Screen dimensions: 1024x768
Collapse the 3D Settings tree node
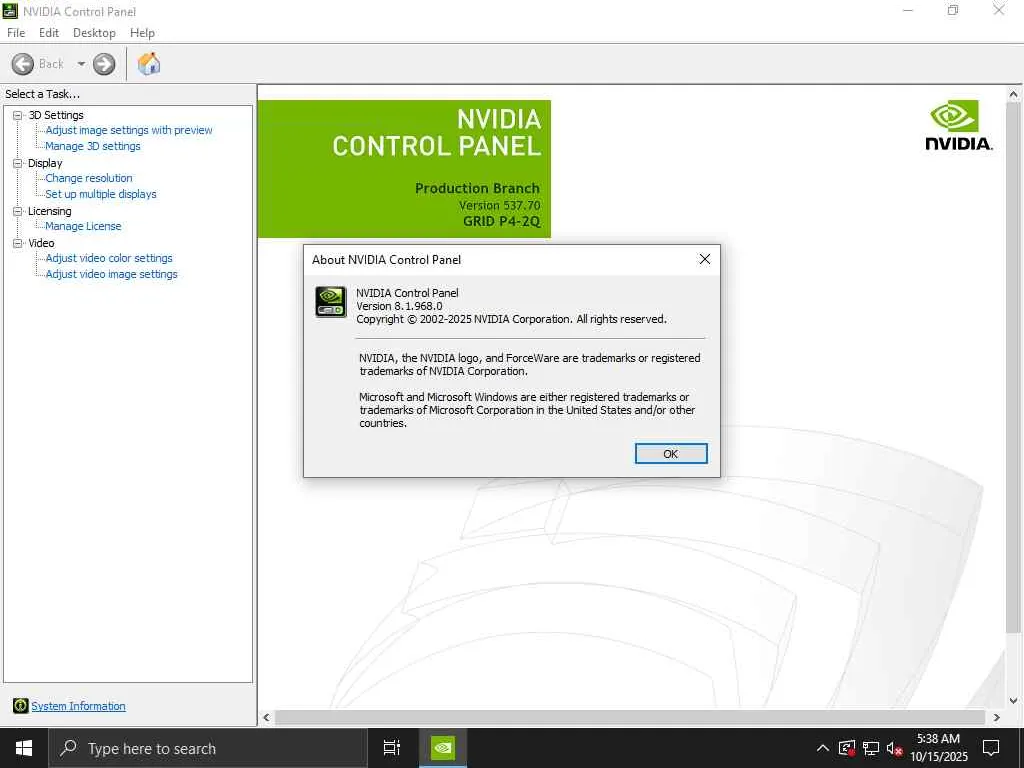18,115
